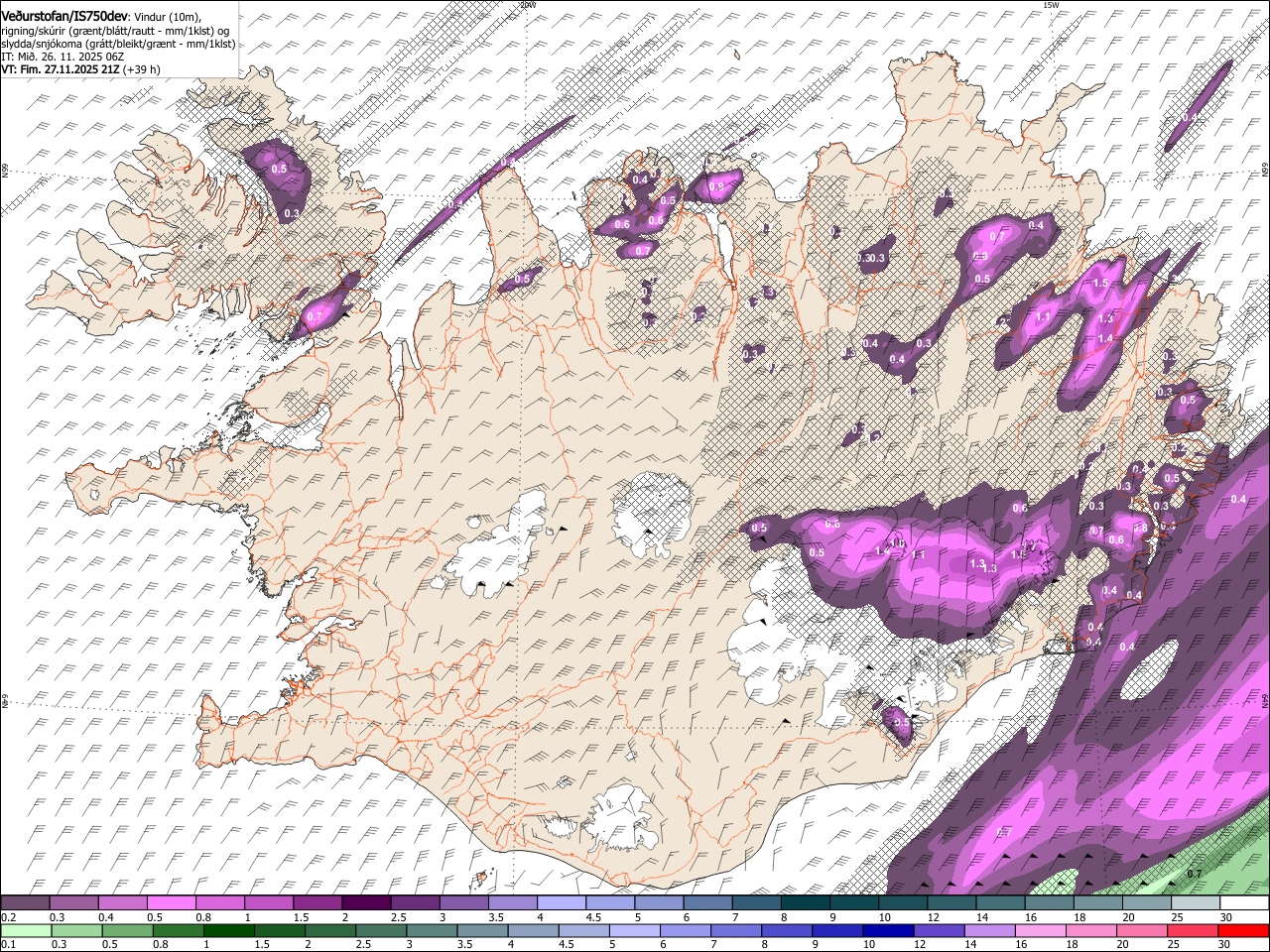Click the dark teal 8 legend swatch
The image size is (1270, 952).
pyautogui.click(x=805, y=903)
